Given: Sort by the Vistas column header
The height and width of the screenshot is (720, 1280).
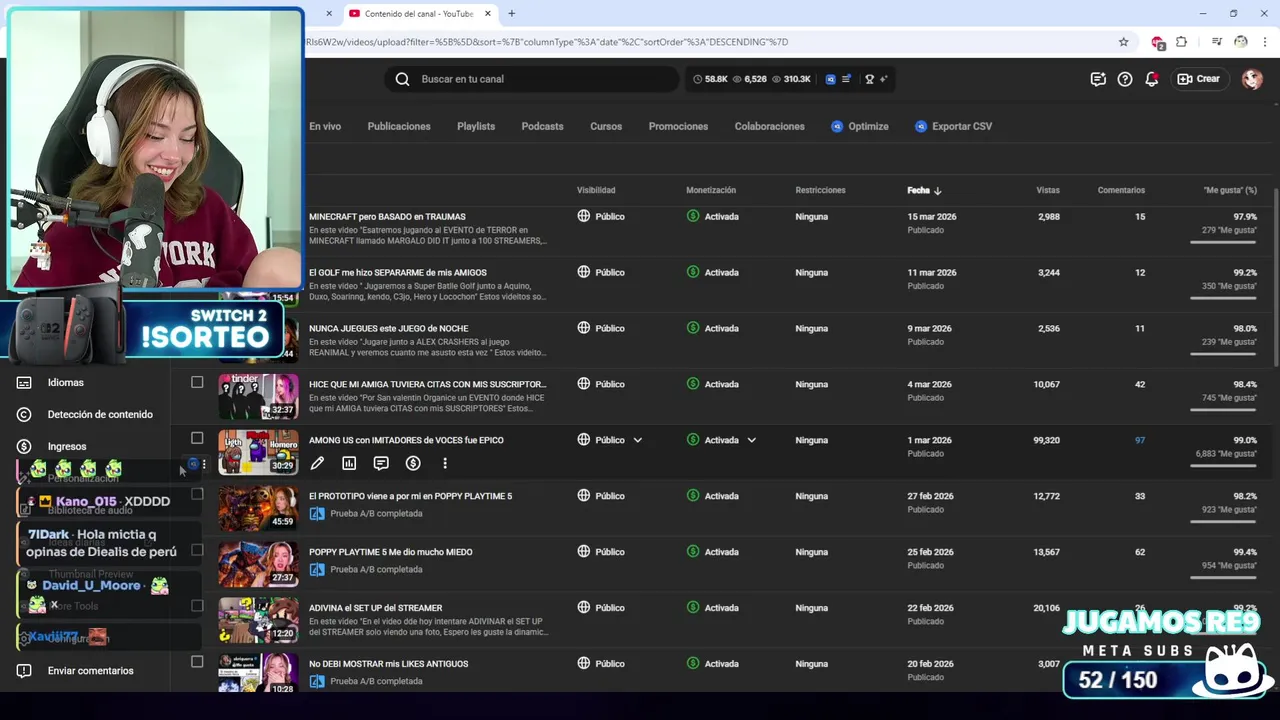Looking at the screenshot, I should point(1048,190).
